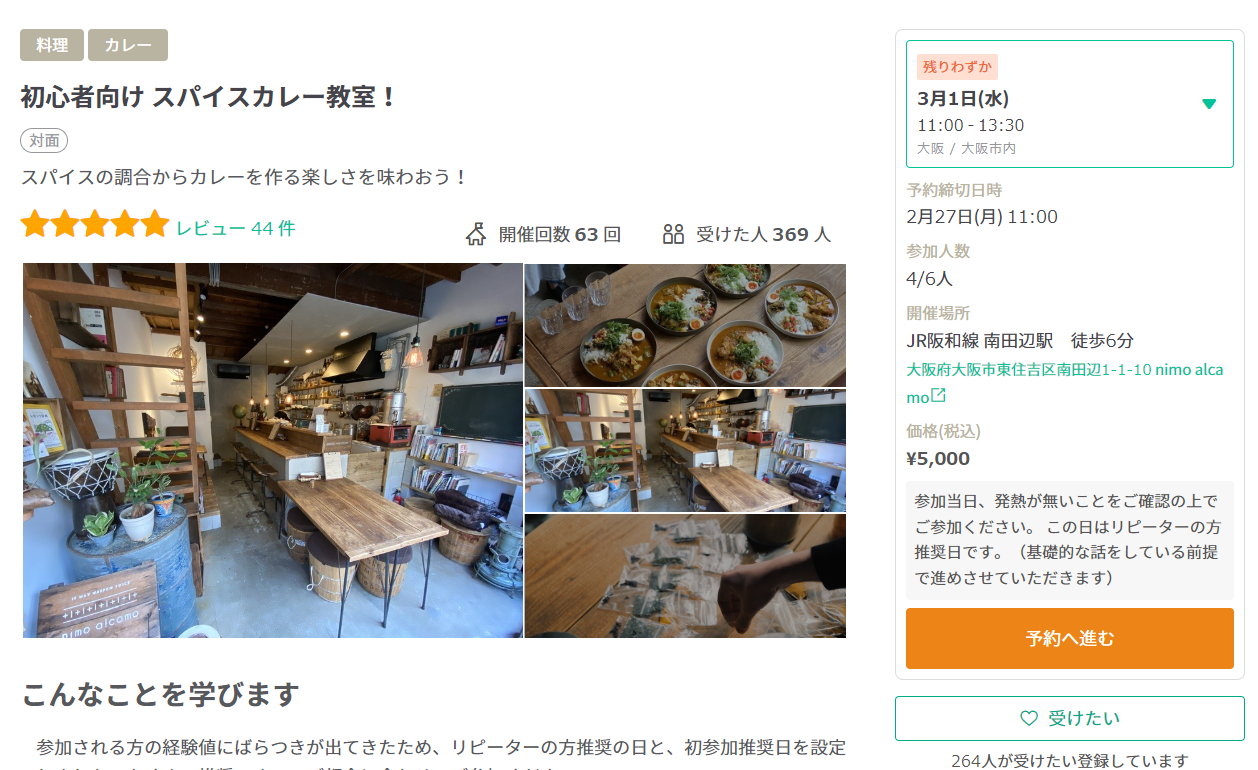Click the five-star rating icons
This screenshot has height=770, width=1258.
tap(95, 224)
